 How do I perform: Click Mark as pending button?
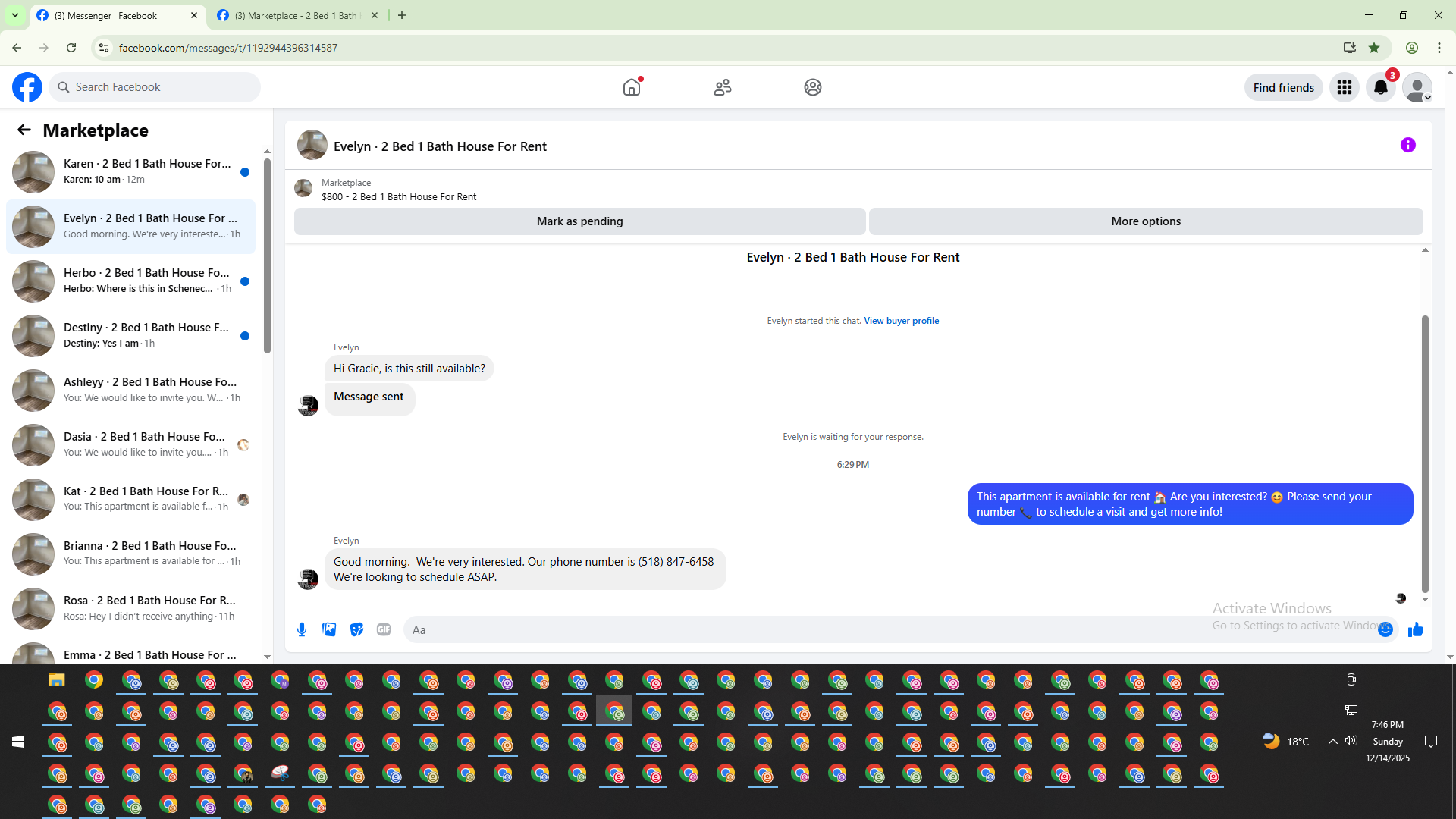tap(579, 221)
